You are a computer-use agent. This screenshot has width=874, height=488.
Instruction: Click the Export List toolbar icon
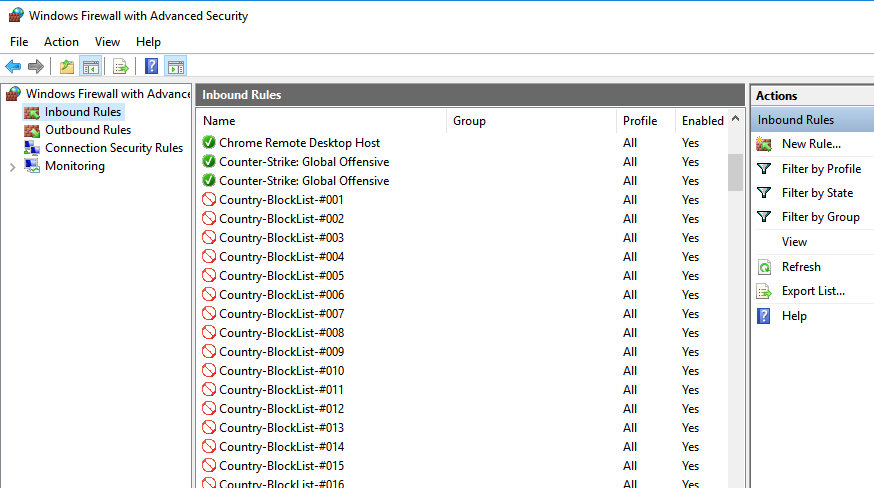(x=120, y=67)
